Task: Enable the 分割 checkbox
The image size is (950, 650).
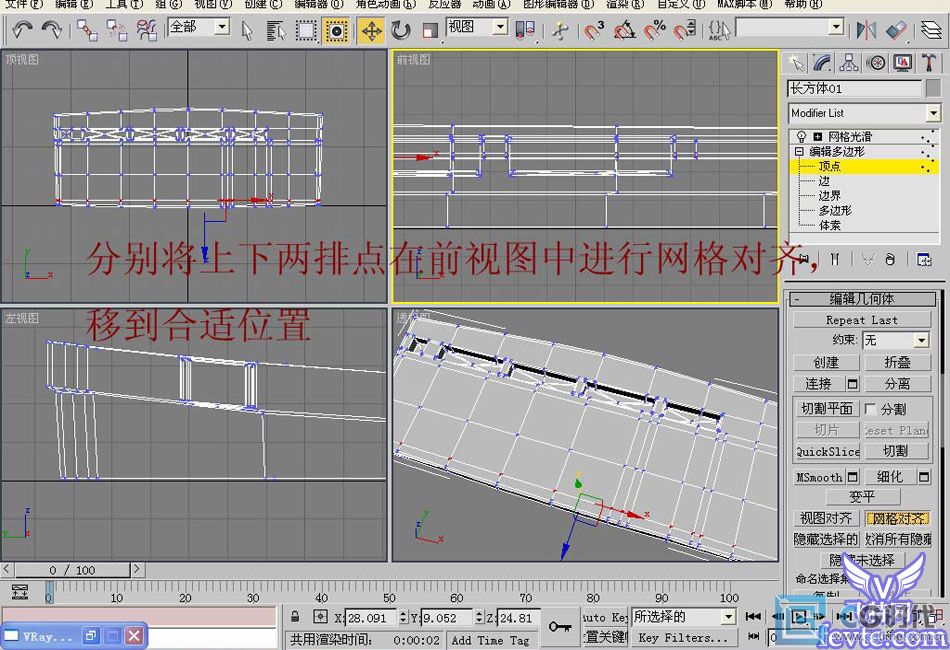Action: coord(870,409)
